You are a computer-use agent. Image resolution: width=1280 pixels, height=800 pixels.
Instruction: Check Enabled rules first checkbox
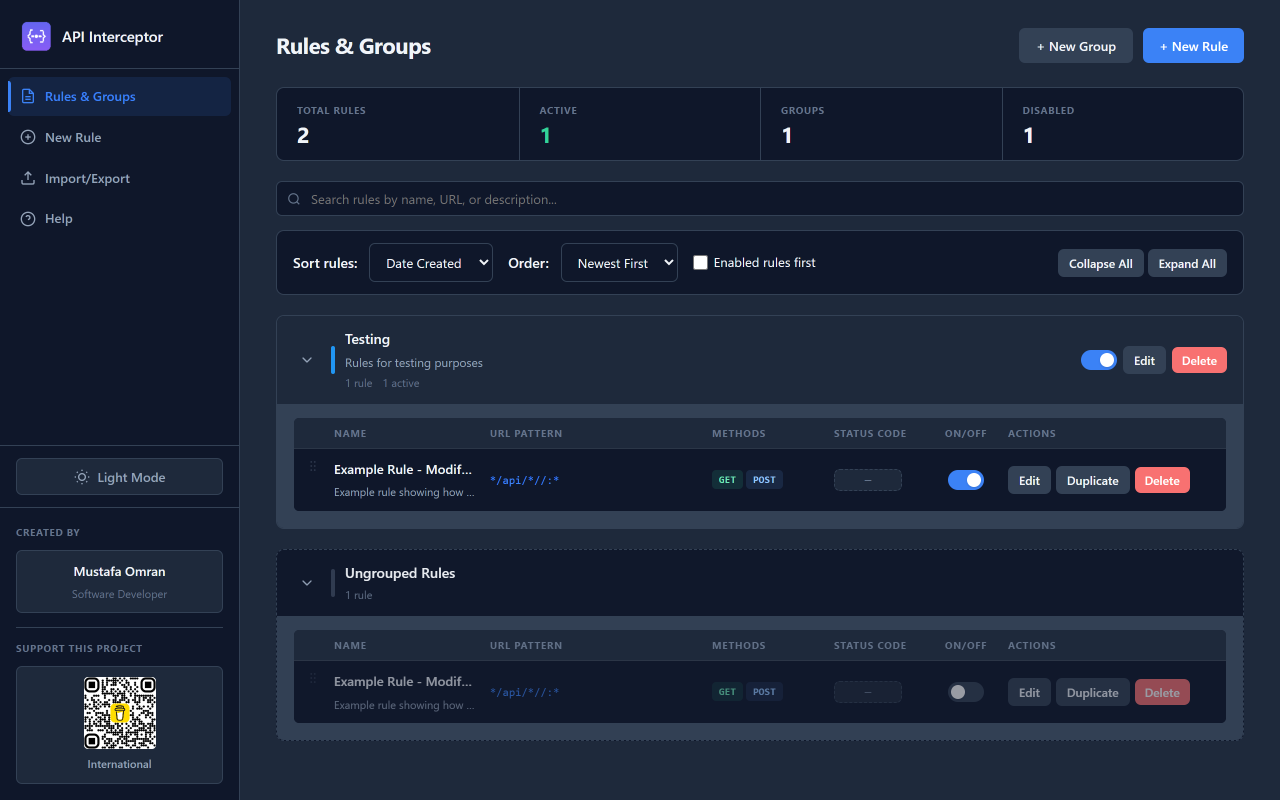pos(700,262)
